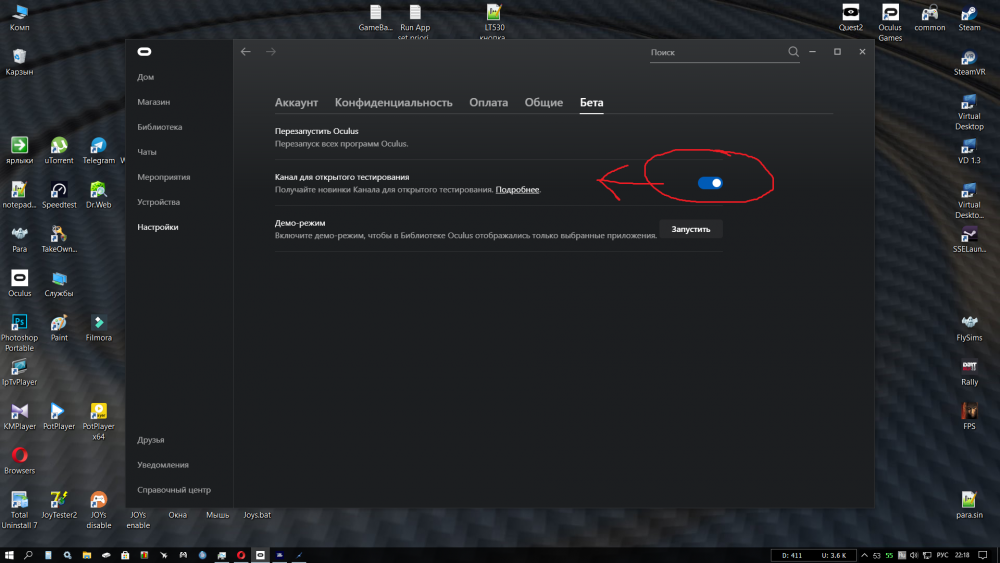Select the uTorrent desktop icon
The image size is (1000, 563).
pos(59,150)
